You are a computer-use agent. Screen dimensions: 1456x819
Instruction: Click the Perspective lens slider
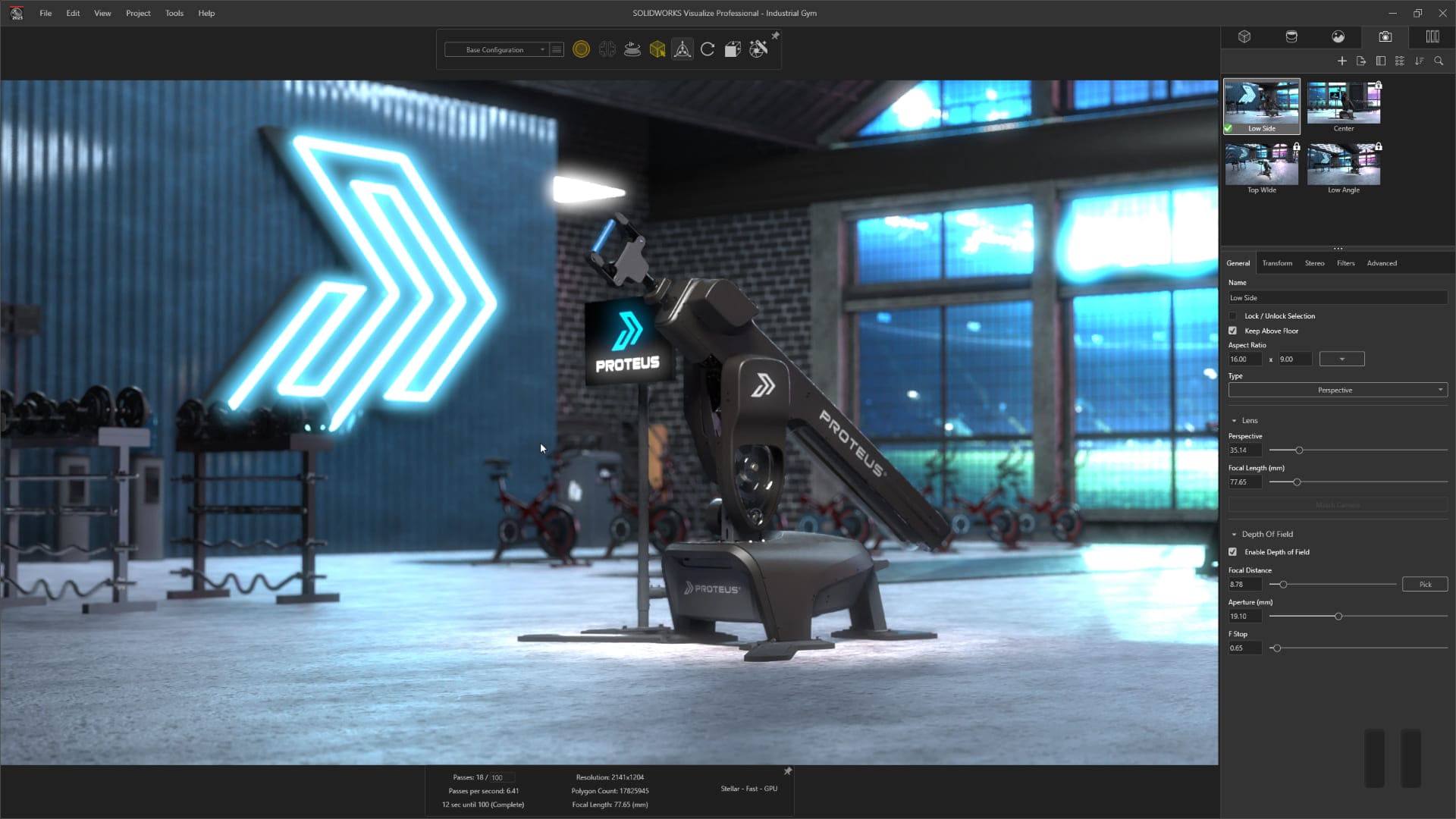click(x=1358, y=450)
